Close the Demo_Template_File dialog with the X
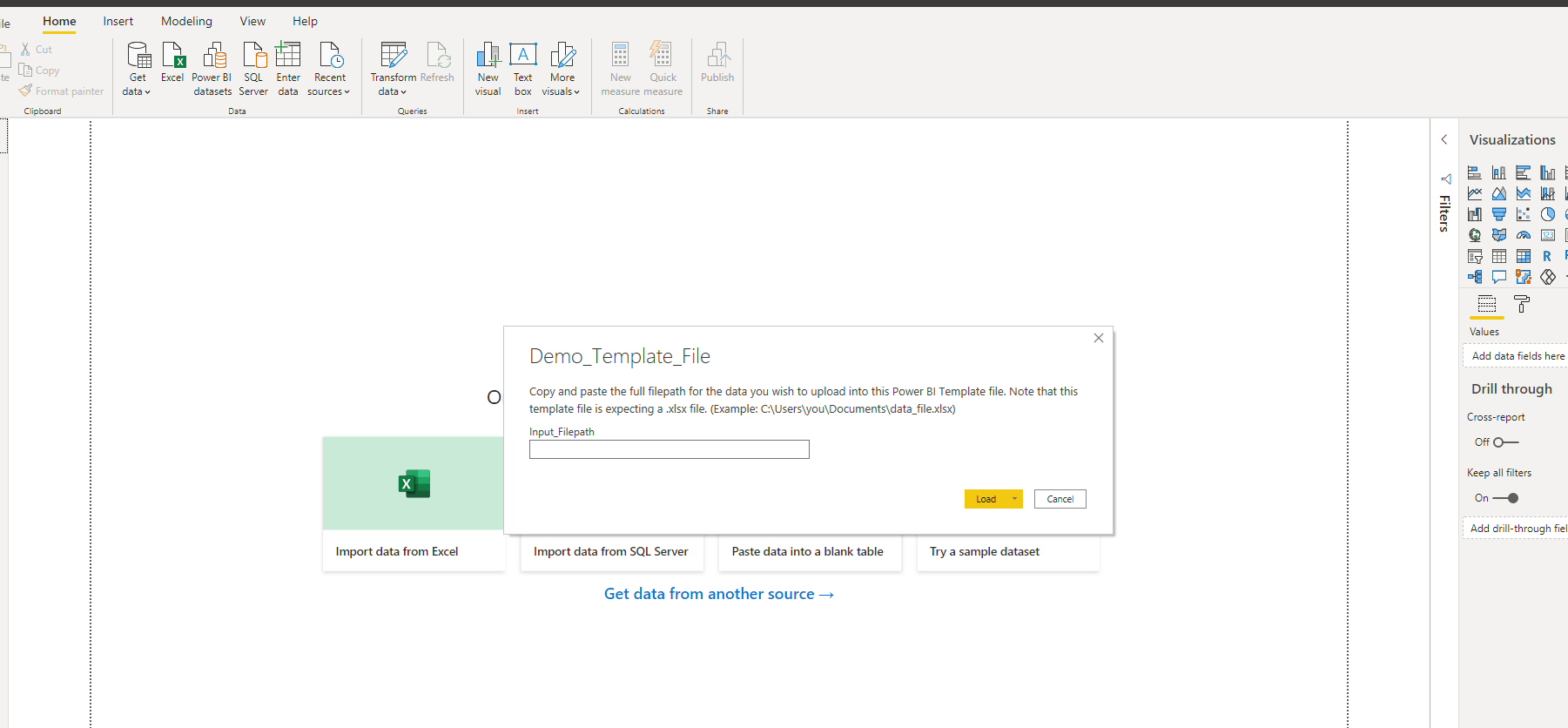This screenshot has height=728, width=1568. (x=1099, y=338)
